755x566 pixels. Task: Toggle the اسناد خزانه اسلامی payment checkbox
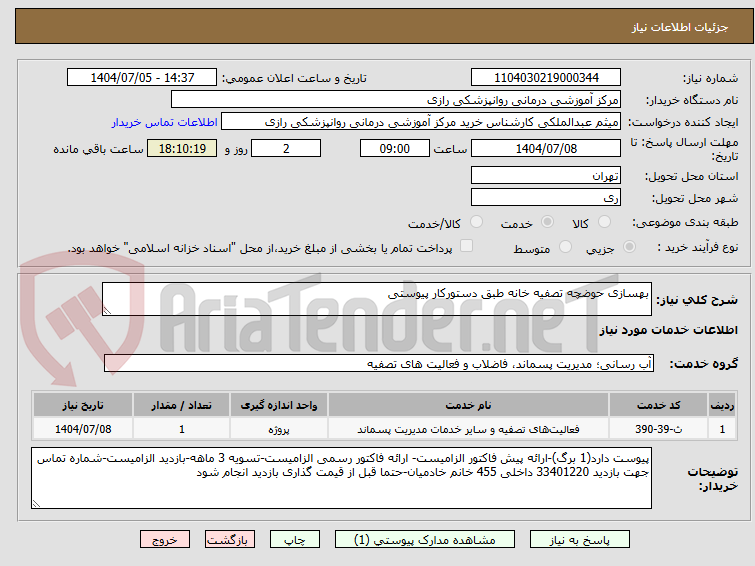pos(466,246)
